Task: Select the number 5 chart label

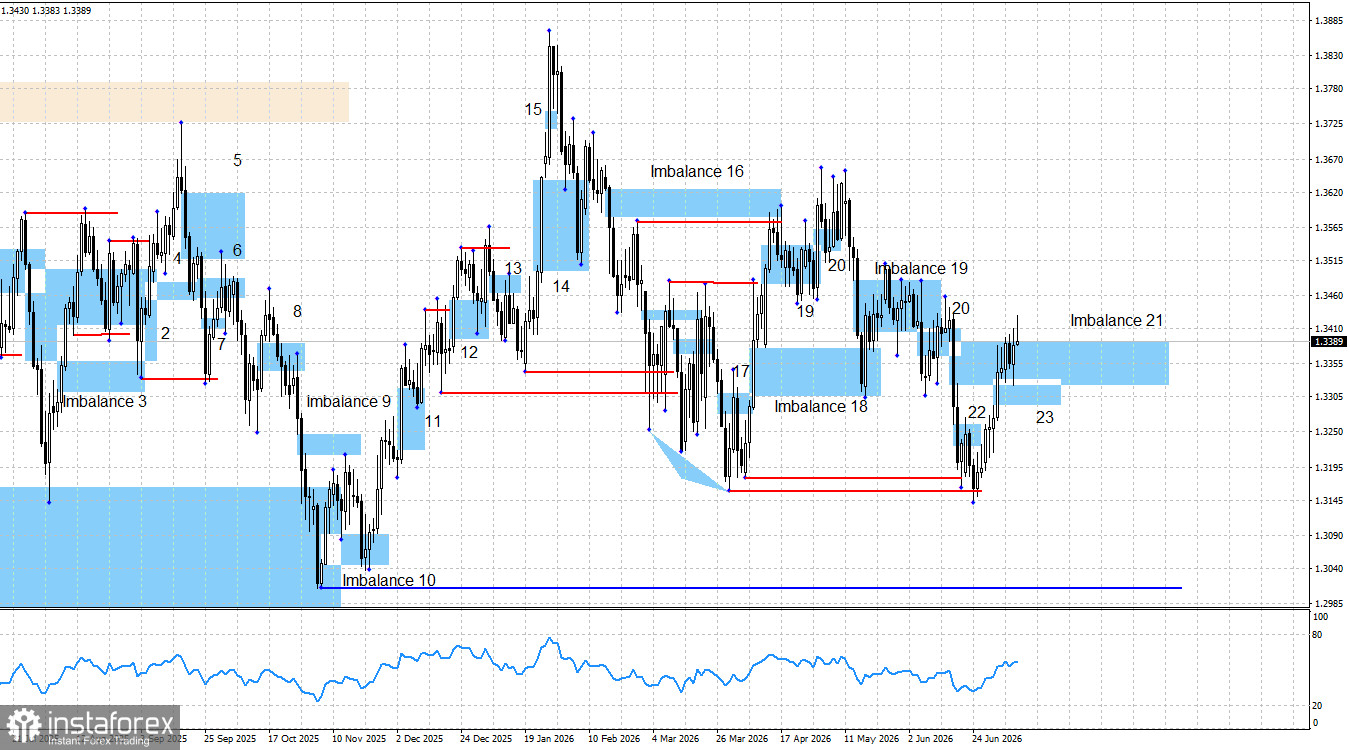Action: pos(238,160)
